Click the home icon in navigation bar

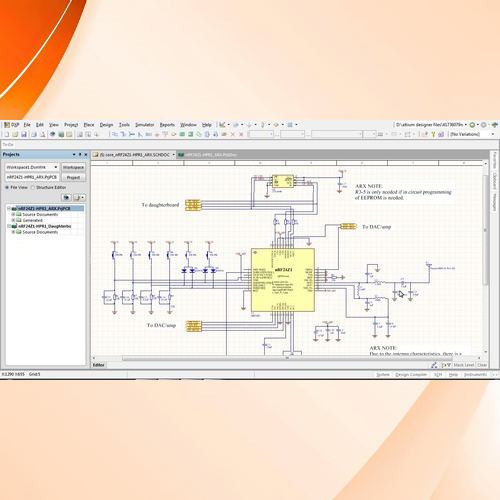coord(495,125)
